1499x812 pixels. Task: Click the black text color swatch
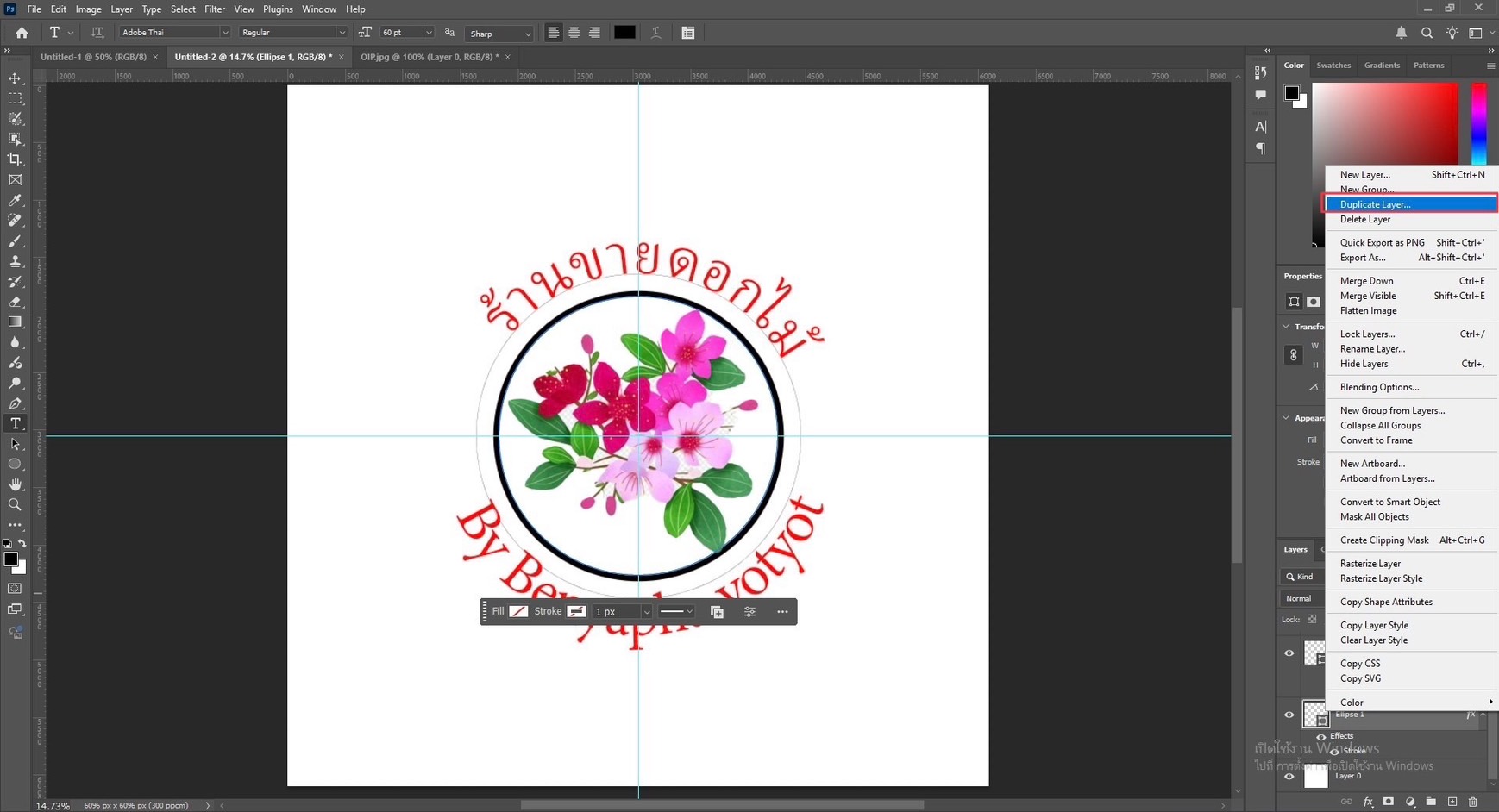[624, 33]
